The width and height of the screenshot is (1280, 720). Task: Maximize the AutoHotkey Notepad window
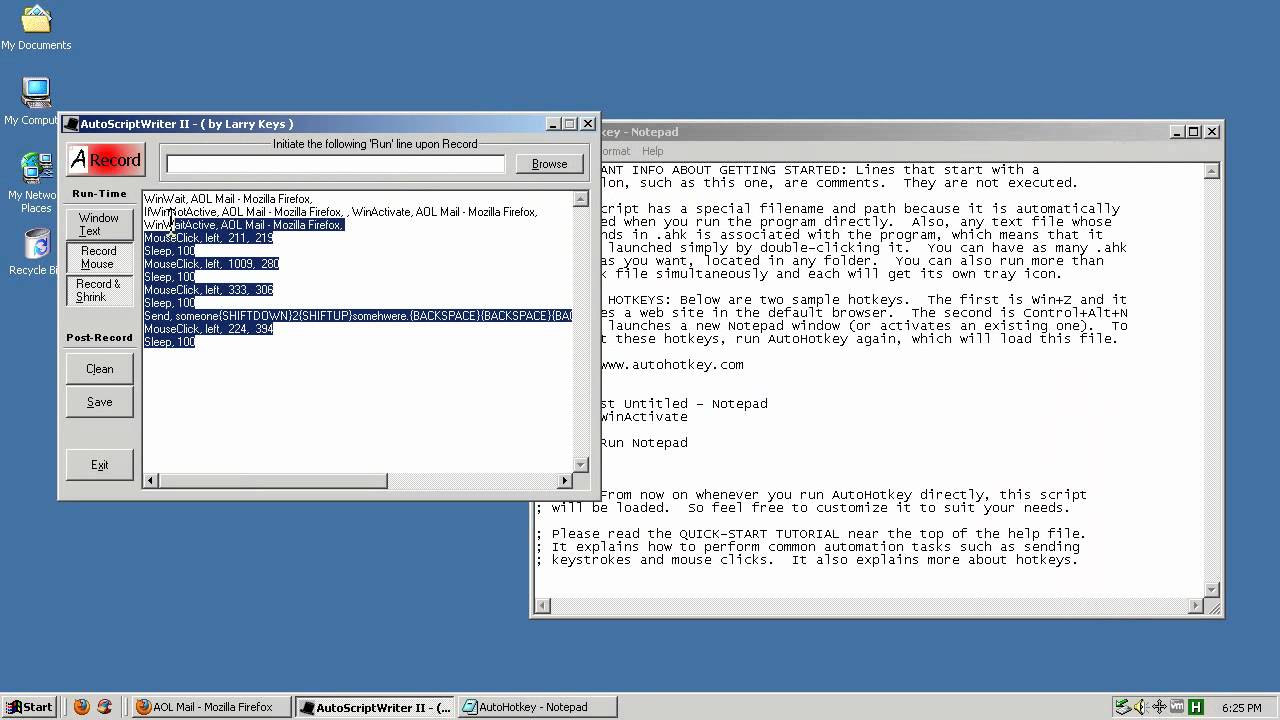[1194, 132]
